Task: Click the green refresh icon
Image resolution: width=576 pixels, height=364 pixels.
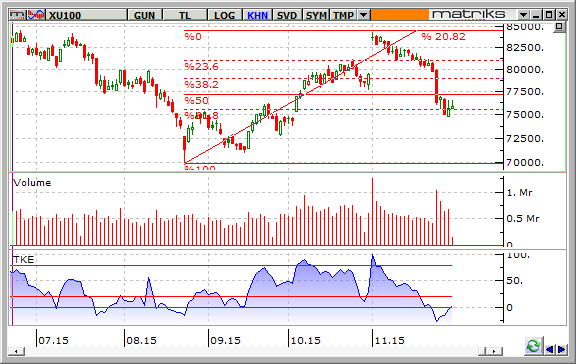Action: (x=533, y=346)
